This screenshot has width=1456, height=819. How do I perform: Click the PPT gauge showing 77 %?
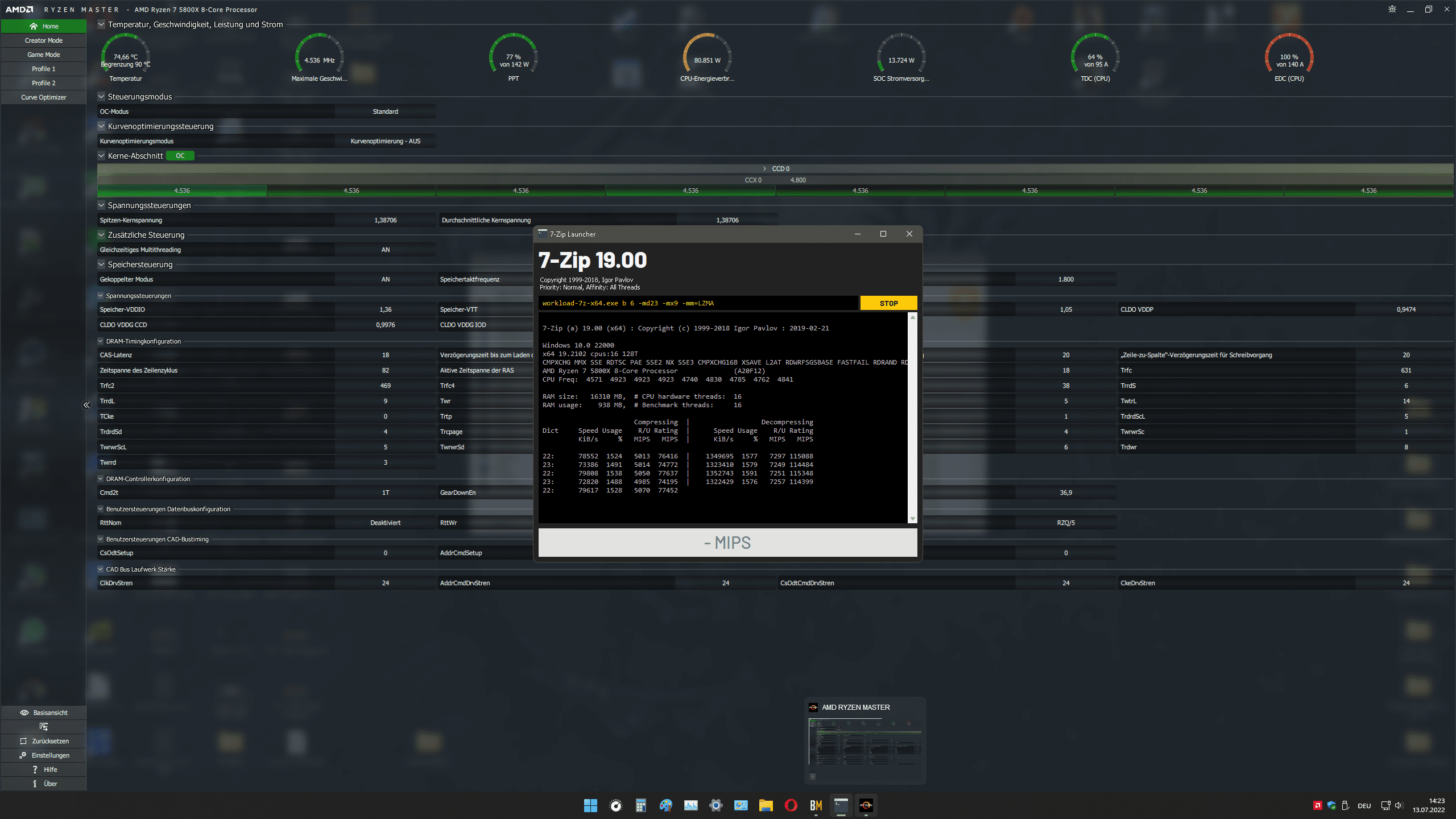[x=514, y=57]
